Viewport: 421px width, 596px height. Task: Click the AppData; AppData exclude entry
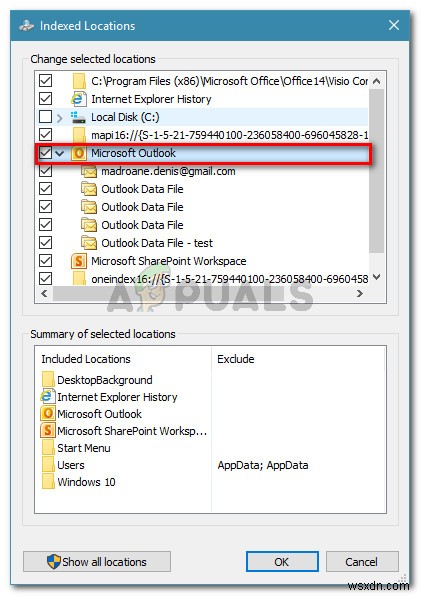[263, 465]
